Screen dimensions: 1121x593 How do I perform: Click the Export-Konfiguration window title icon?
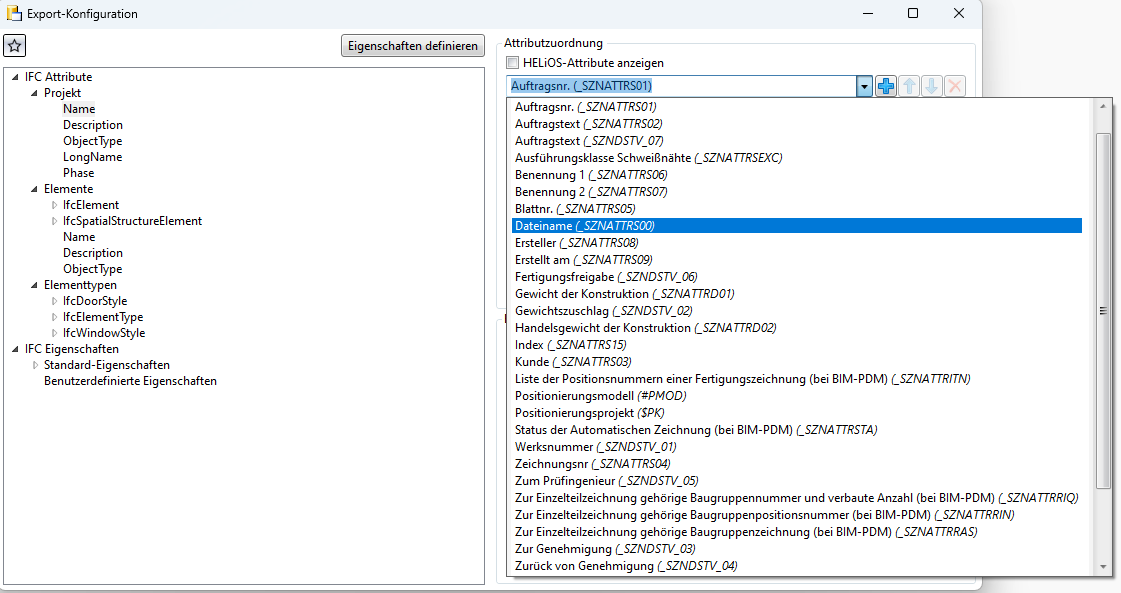click(x=15, y=14)
